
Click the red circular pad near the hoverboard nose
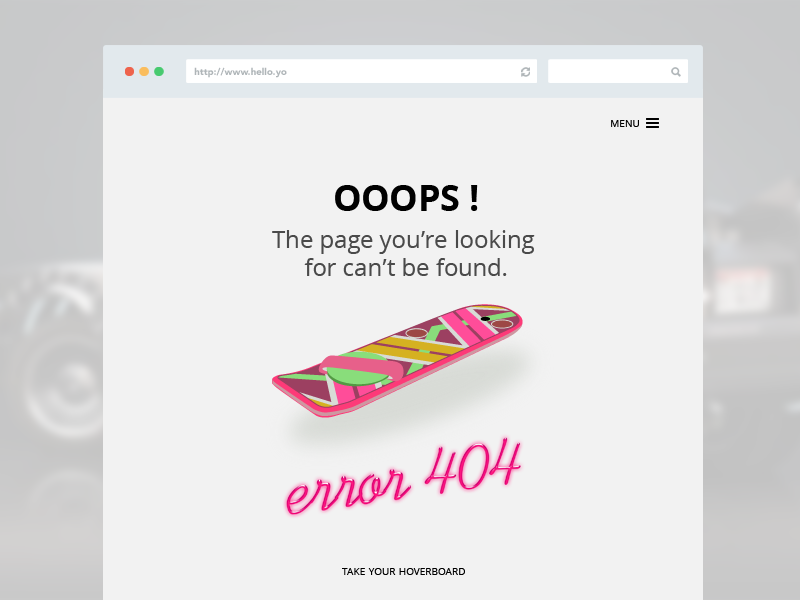(502, 324)
